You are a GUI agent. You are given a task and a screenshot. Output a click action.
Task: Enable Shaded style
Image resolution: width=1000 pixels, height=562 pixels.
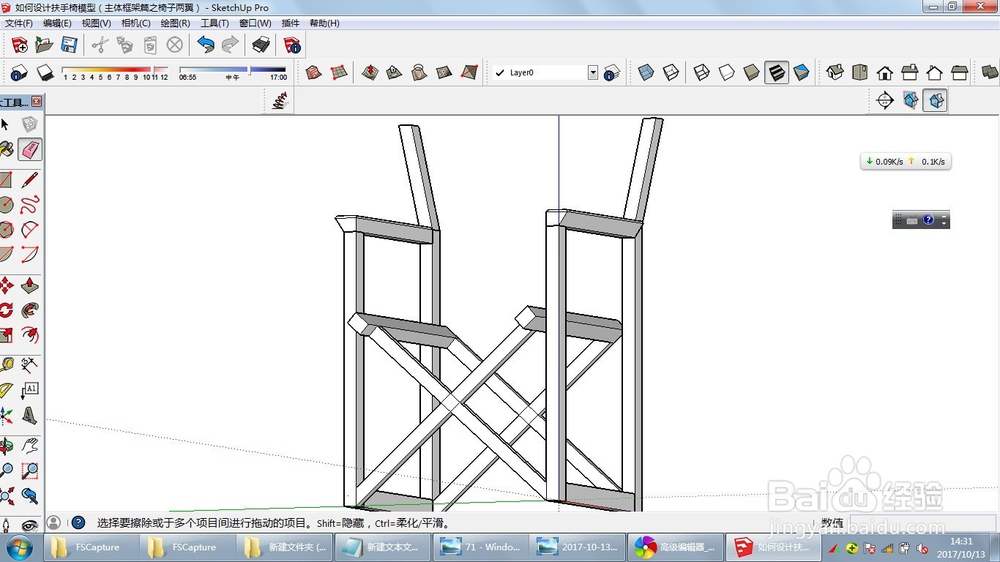click(751, 73)
